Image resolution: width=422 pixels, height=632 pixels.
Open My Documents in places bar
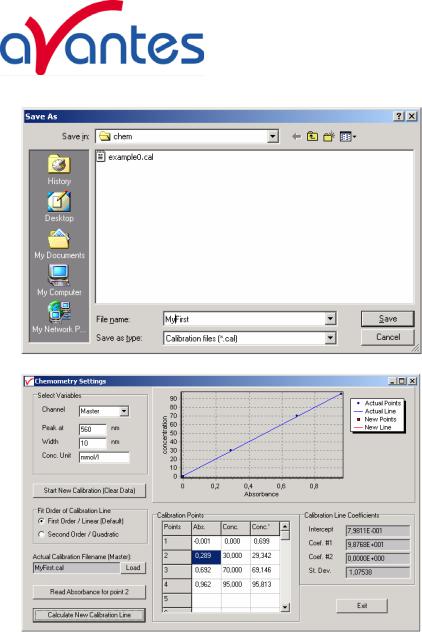59,244
